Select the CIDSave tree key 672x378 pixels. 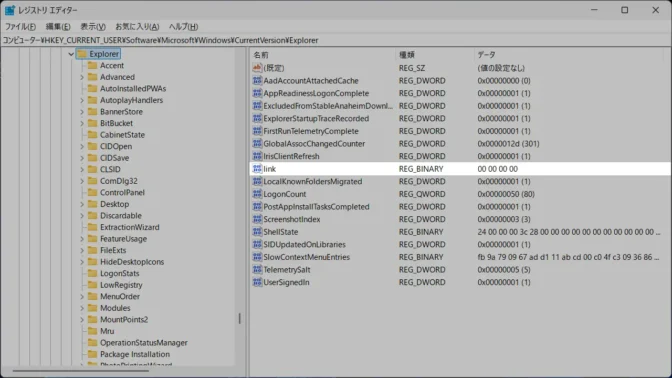114,158
